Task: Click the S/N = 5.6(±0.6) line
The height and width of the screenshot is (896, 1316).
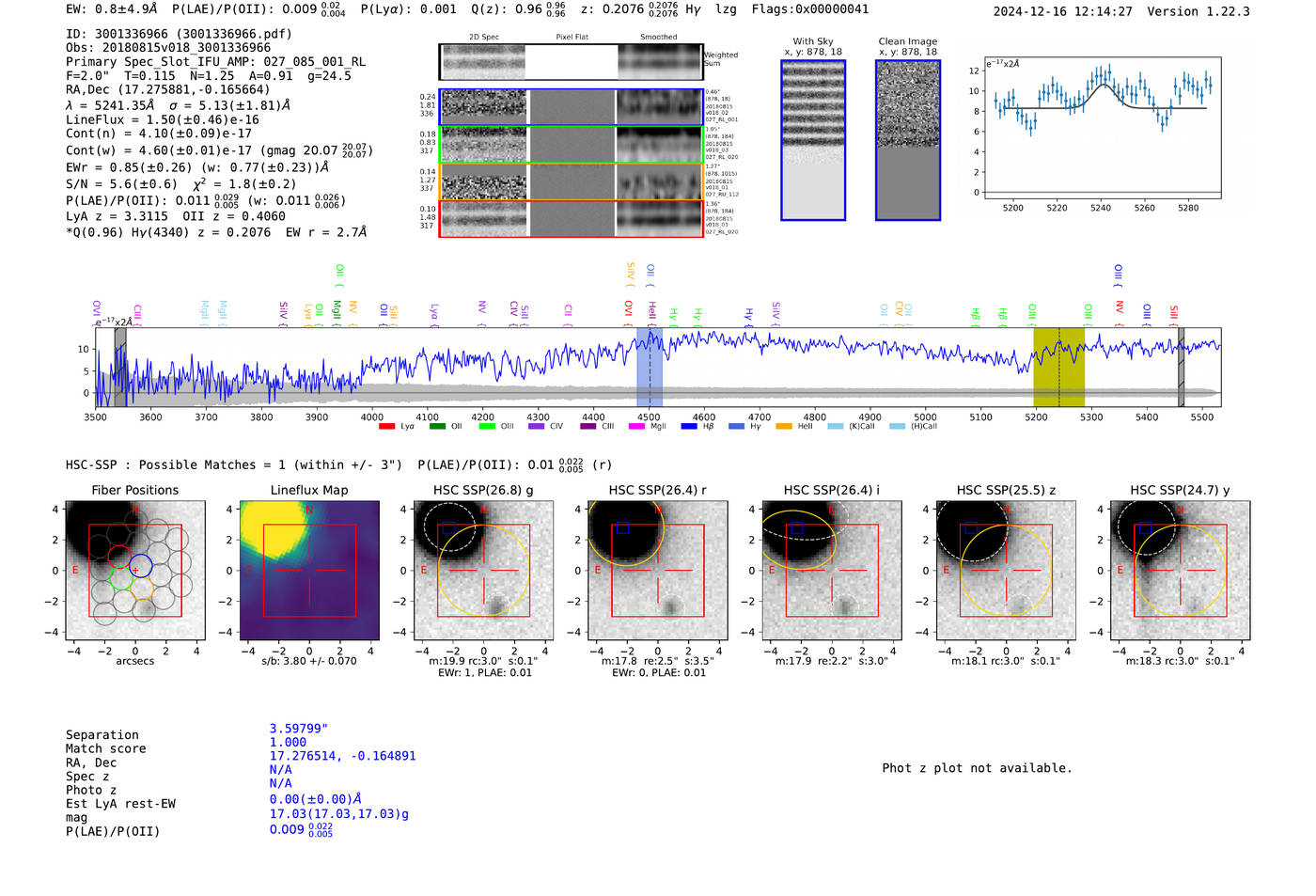Action: coord(181,184)
